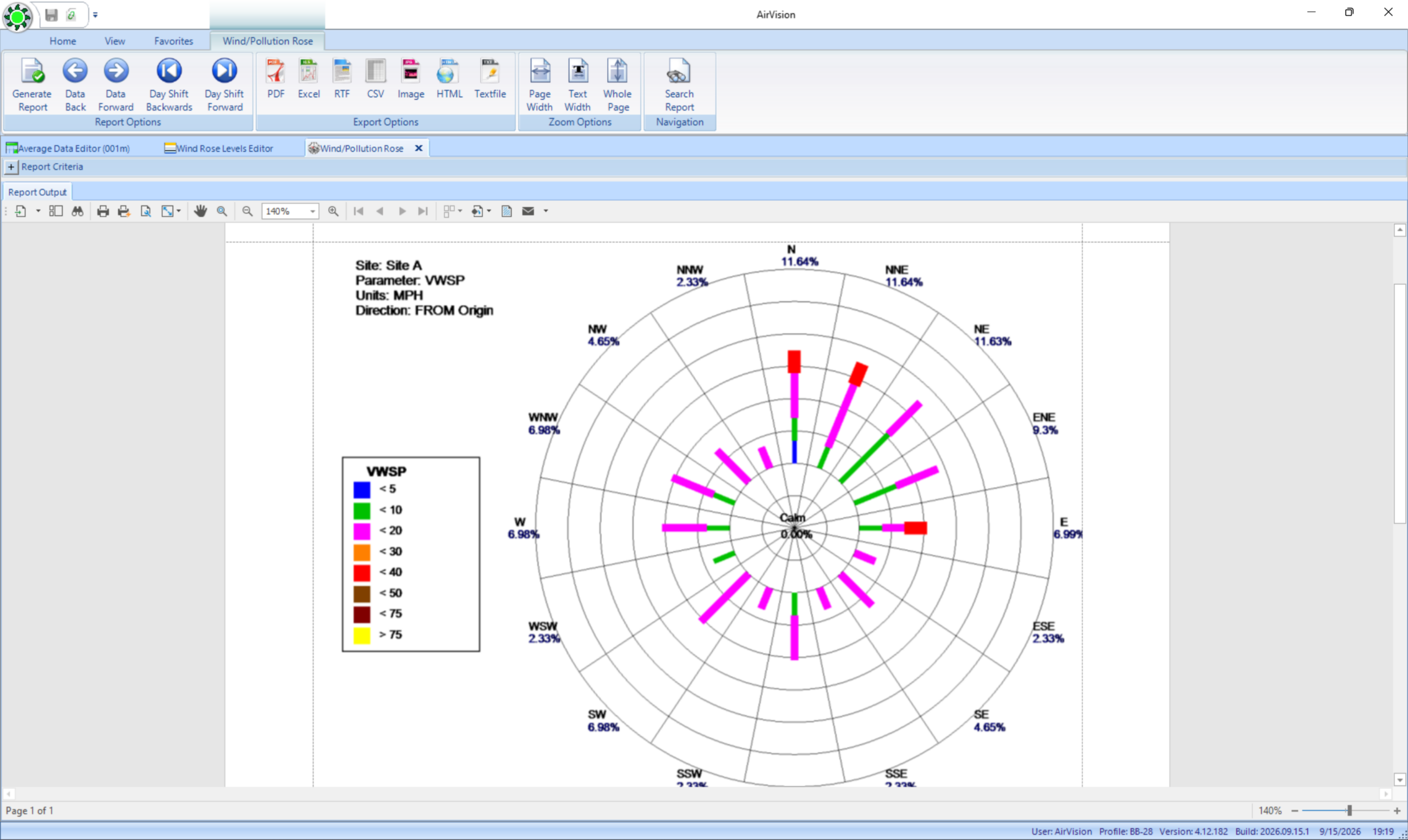Go to the next page
1408x840 pixels.
click(402, 211)
